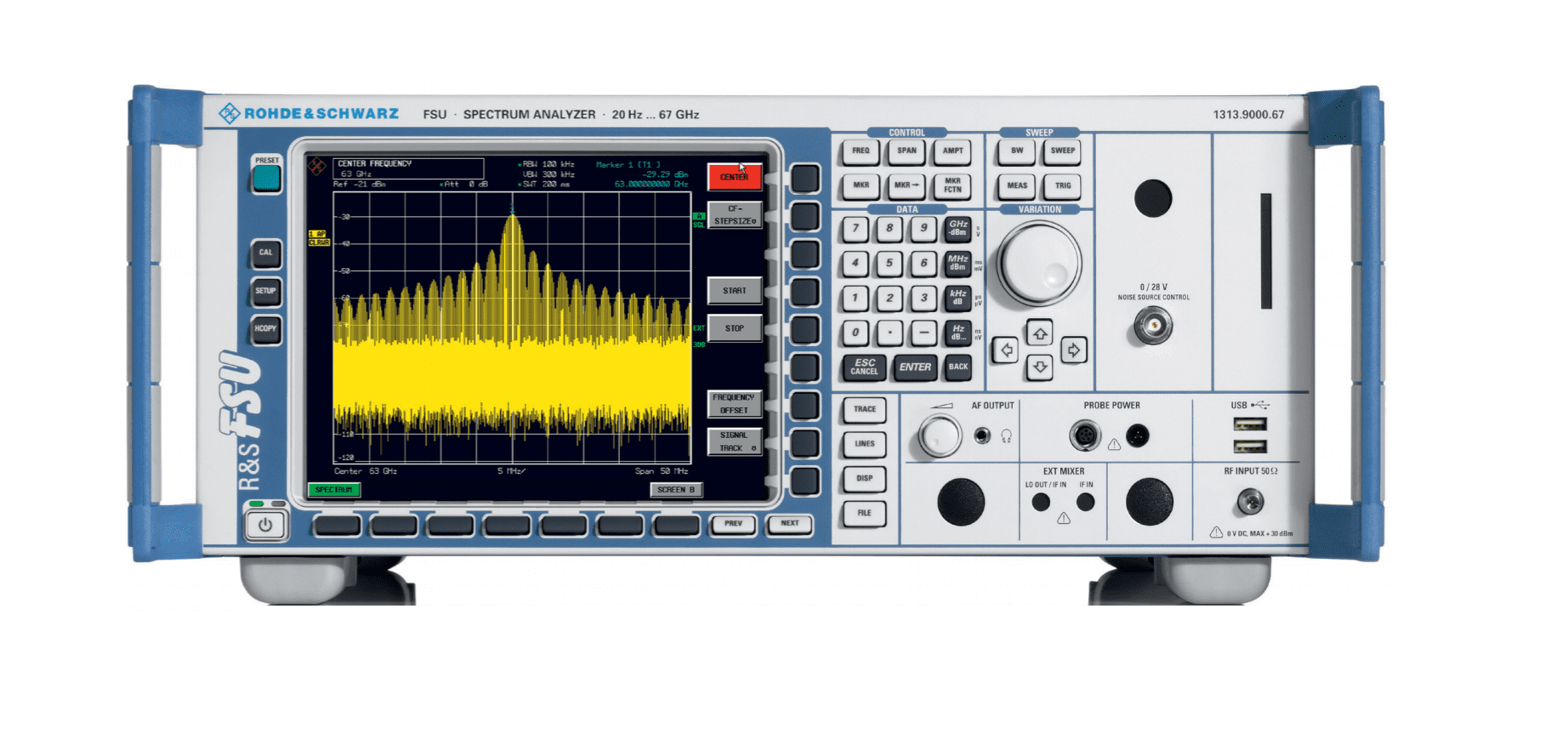The height and width of the screenshot is (734, 1568).
Task: Select the MHz / dBm unit key
Action: tap(958, 263)
